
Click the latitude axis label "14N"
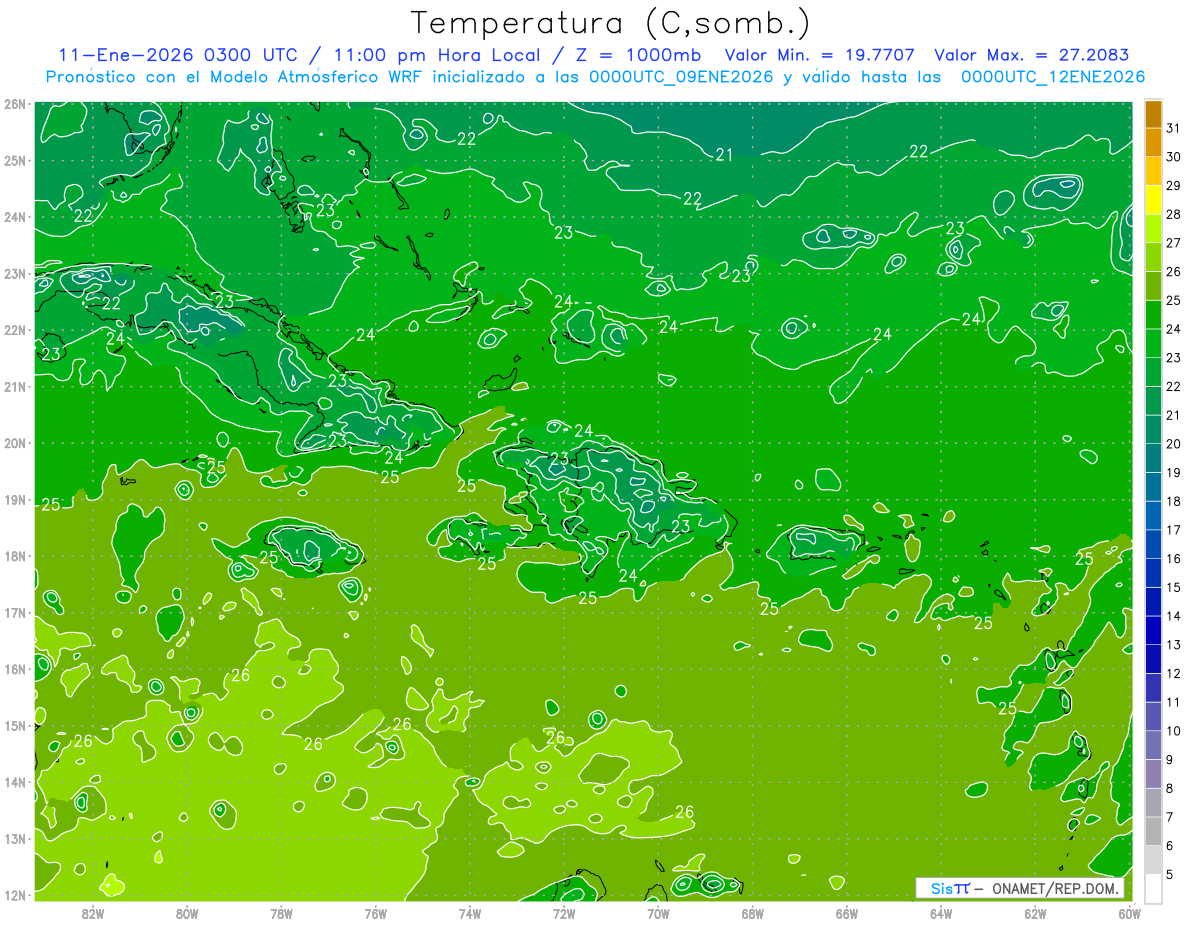pos(14,782)
